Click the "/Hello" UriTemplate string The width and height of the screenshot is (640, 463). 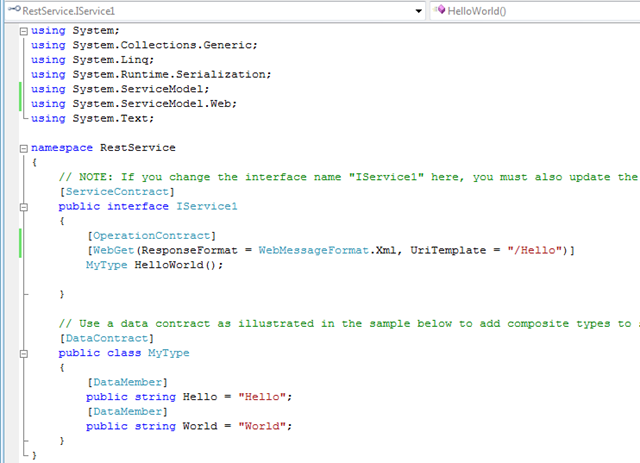pyautogui.click(x=534, y=250)
